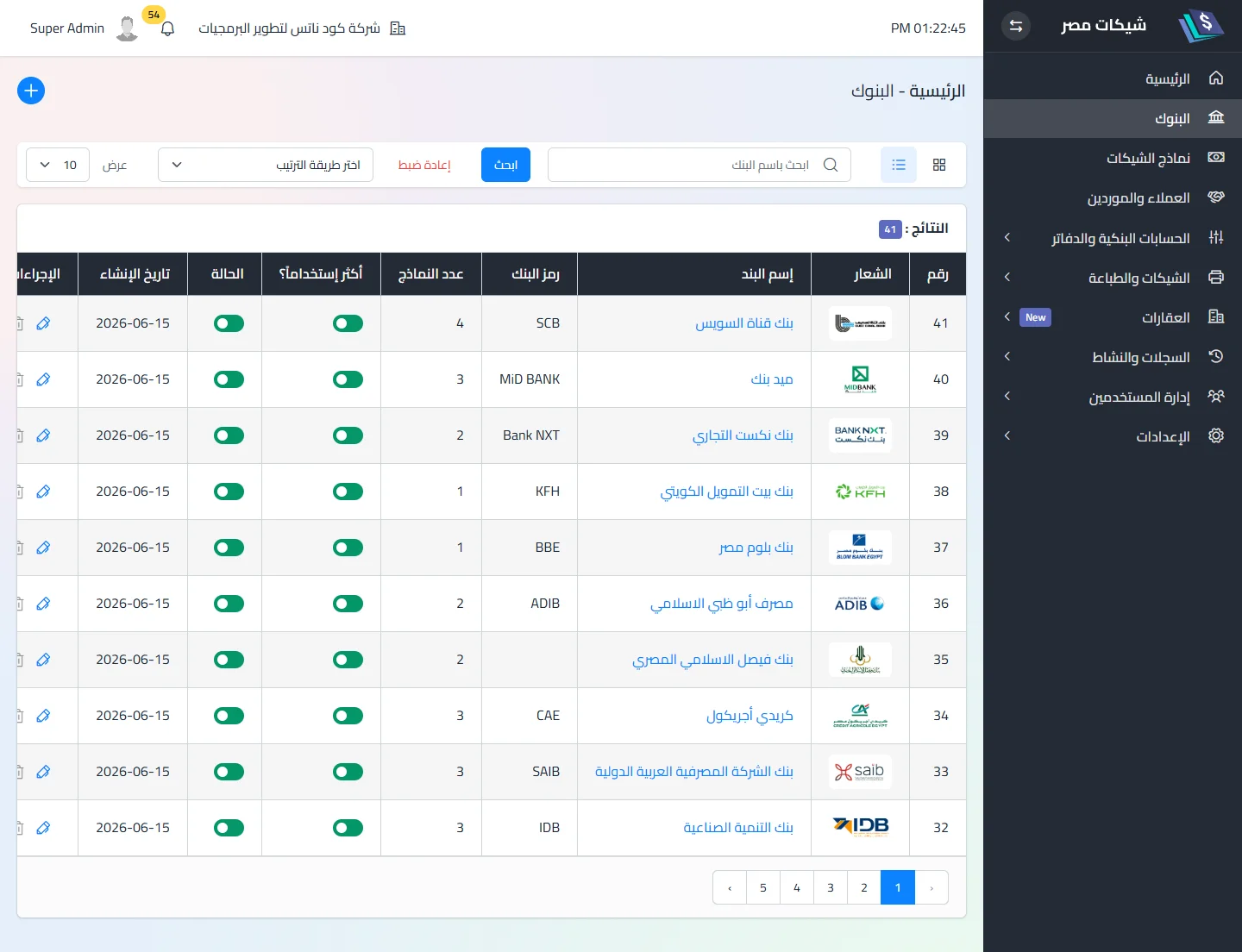Open العملاء والموردين in the sidebar
This screenshot has width=1242, height=952.
(x=1113, y=197)
